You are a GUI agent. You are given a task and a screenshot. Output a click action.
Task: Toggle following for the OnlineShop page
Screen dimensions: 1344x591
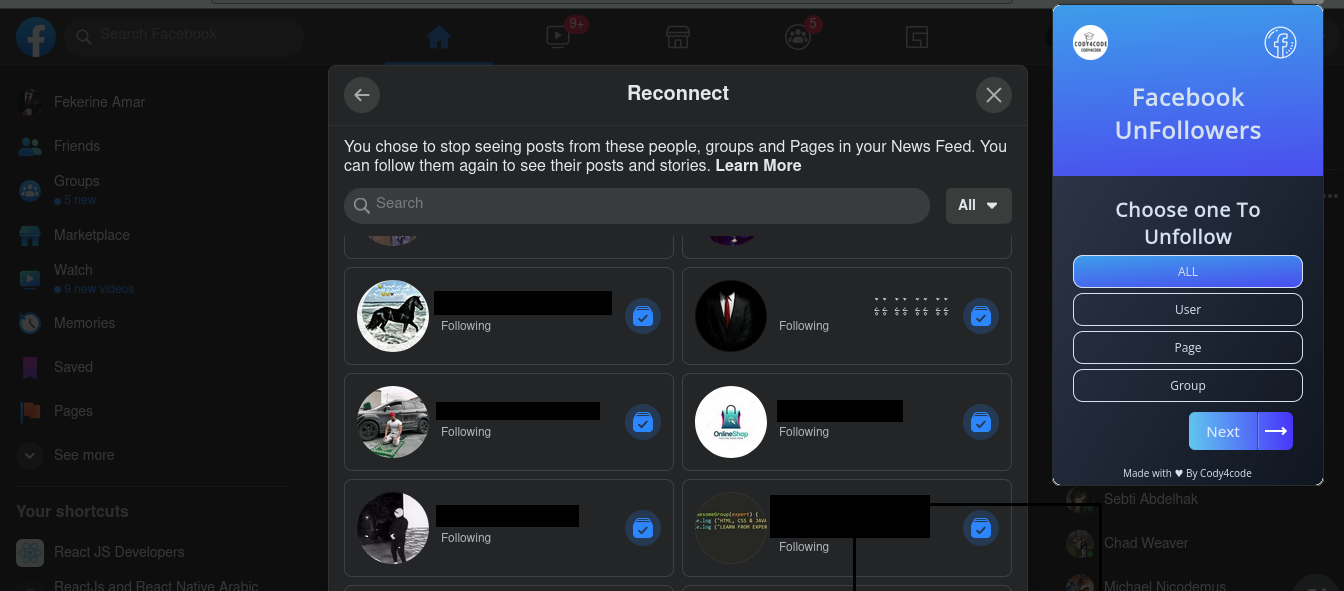[981, 422]
